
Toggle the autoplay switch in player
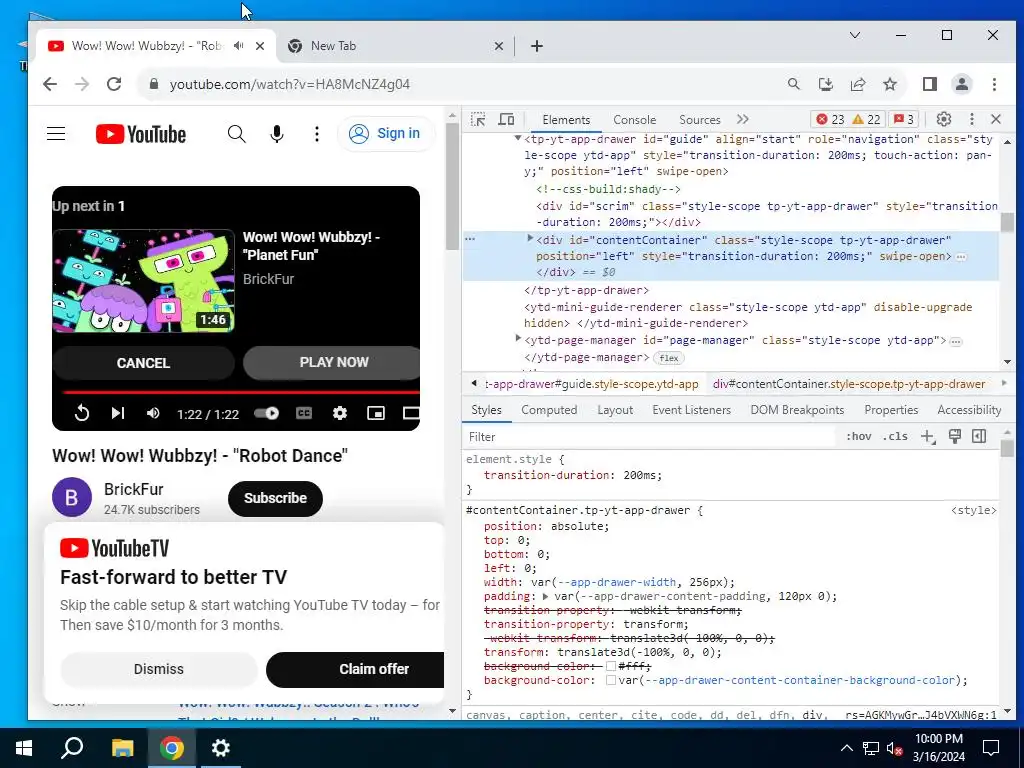pos(266,413)
